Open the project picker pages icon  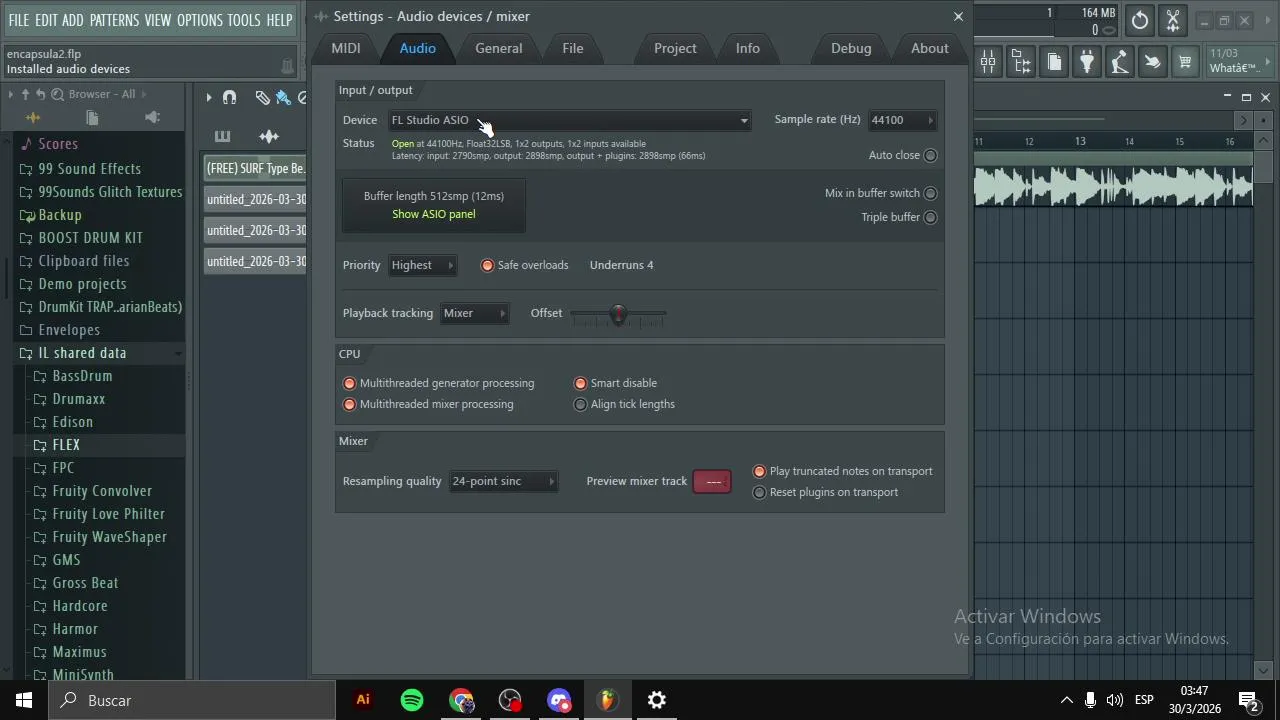point(1054,62)
